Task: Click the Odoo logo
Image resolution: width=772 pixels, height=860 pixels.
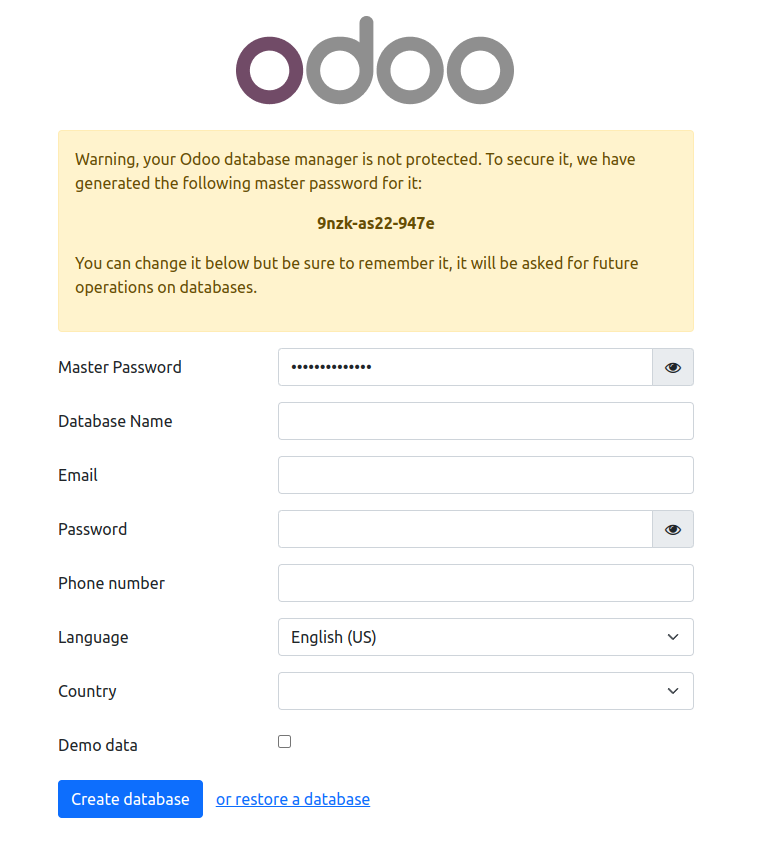Action: [x=375, y=60]
